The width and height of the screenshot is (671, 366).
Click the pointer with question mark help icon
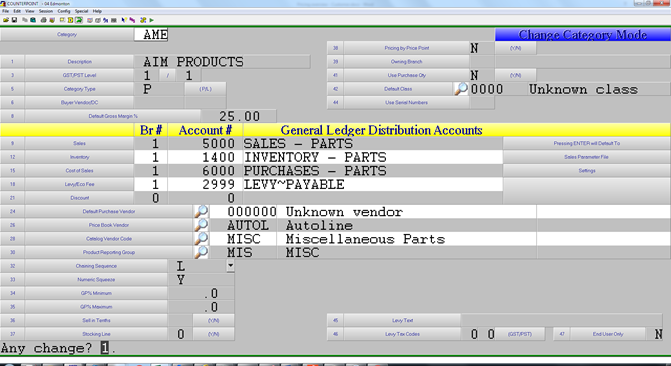pos(124,20)
